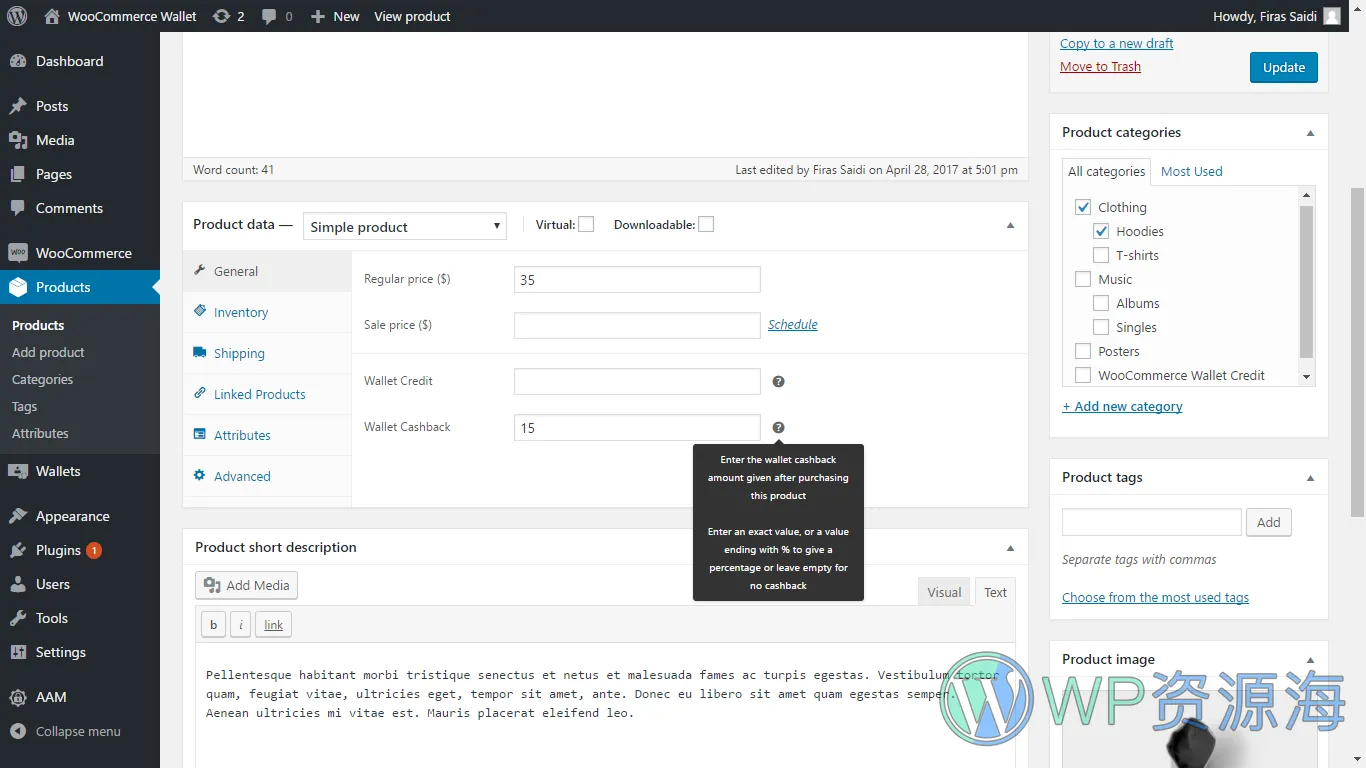Click the Add tag button

(x=1269, y=522)
